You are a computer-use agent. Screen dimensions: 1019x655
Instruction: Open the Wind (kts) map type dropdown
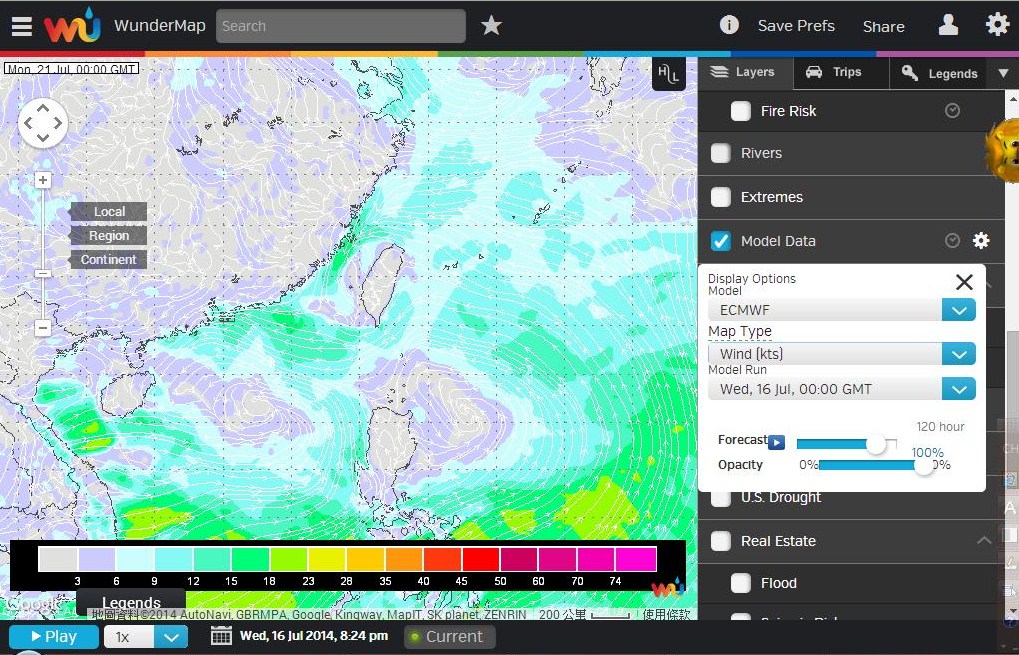coord(958,354)
